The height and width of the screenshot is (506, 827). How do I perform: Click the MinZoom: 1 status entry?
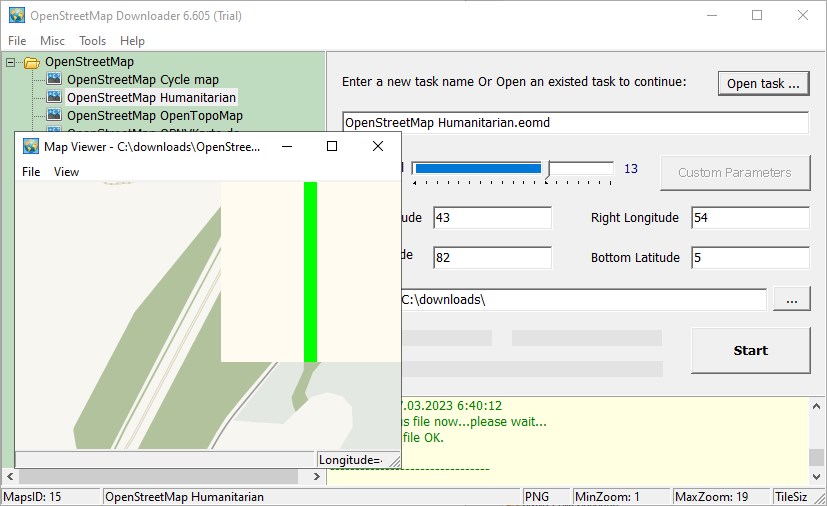(607, 497)
